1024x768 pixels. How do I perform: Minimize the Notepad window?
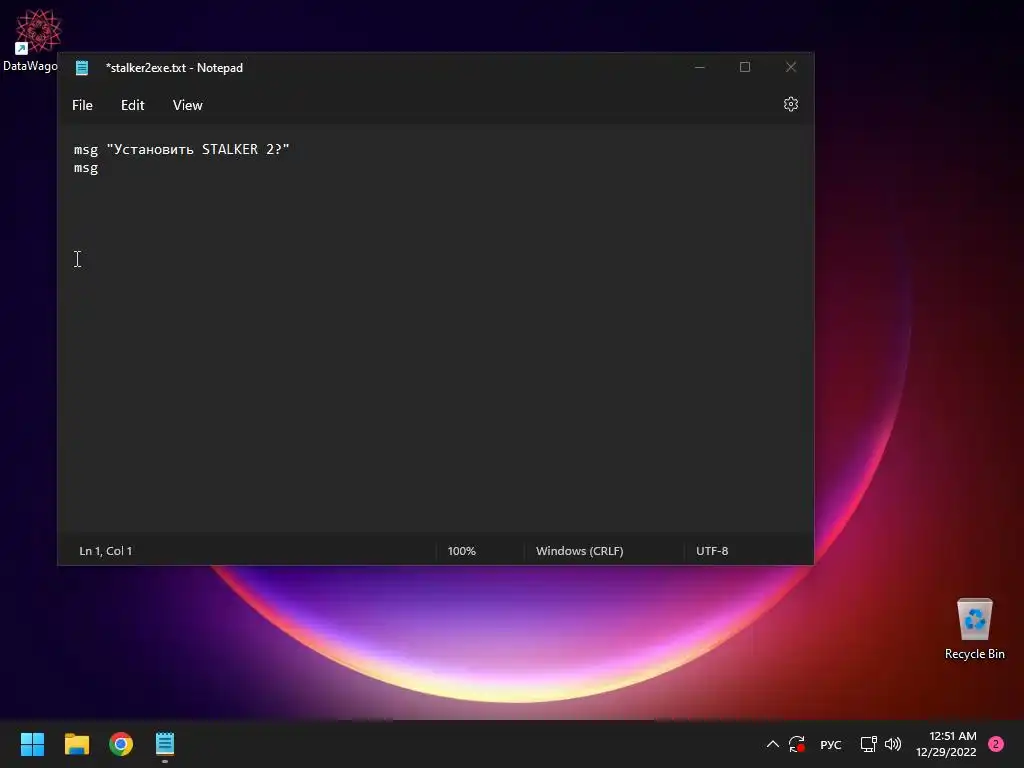[x=699, y=67]
